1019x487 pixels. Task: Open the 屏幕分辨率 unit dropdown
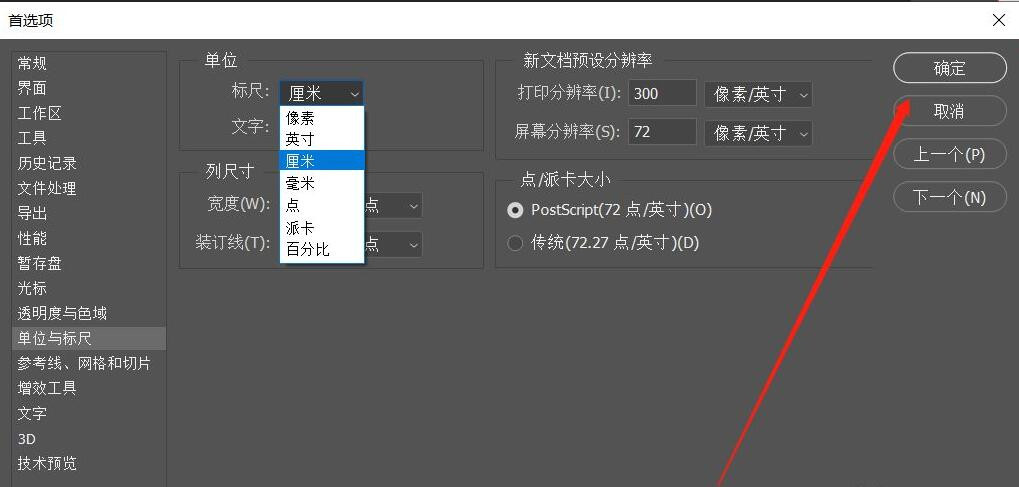coord(758,132)
